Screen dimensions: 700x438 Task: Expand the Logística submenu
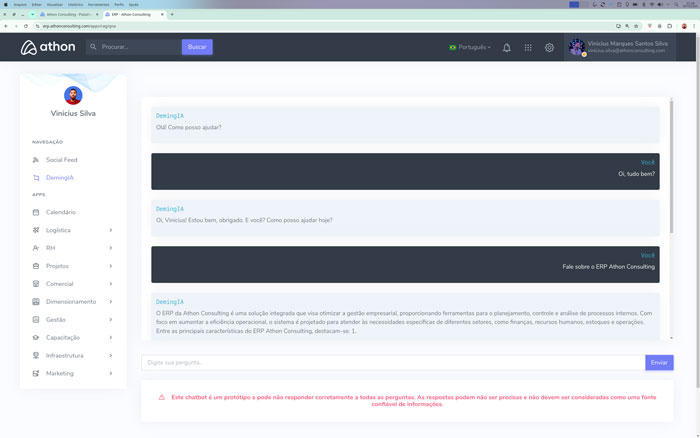point(110,230)
